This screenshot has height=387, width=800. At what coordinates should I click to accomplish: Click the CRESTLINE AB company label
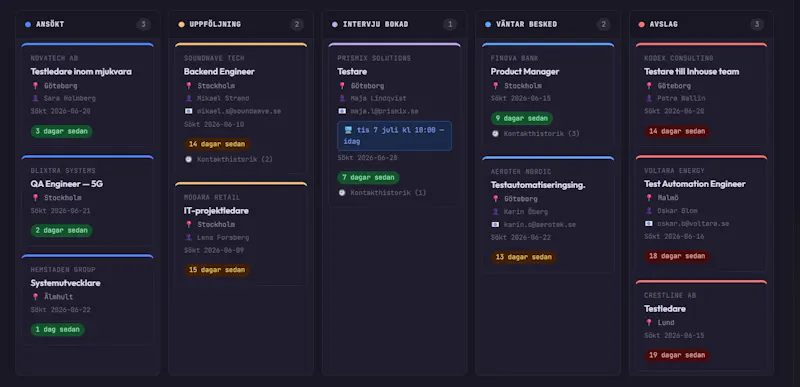pos(670,296)
